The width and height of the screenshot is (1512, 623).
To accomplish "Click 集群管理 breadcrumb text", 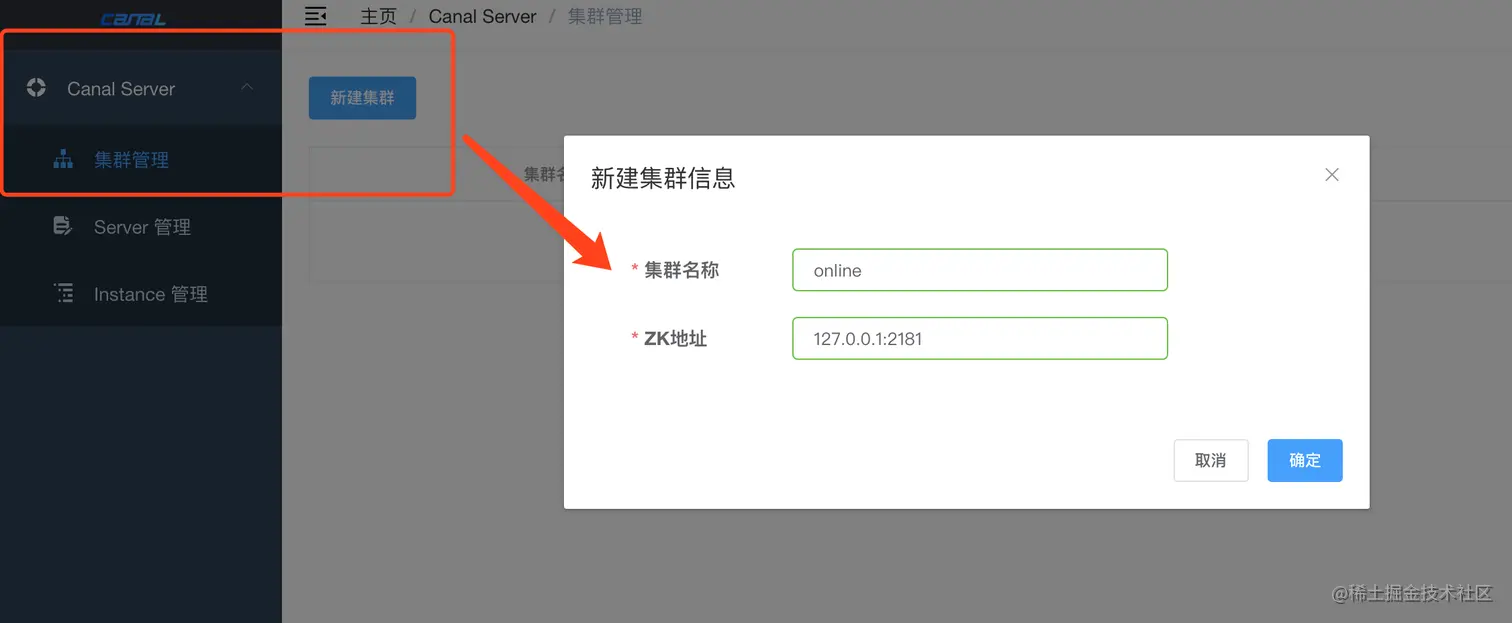I will point(605,16).
